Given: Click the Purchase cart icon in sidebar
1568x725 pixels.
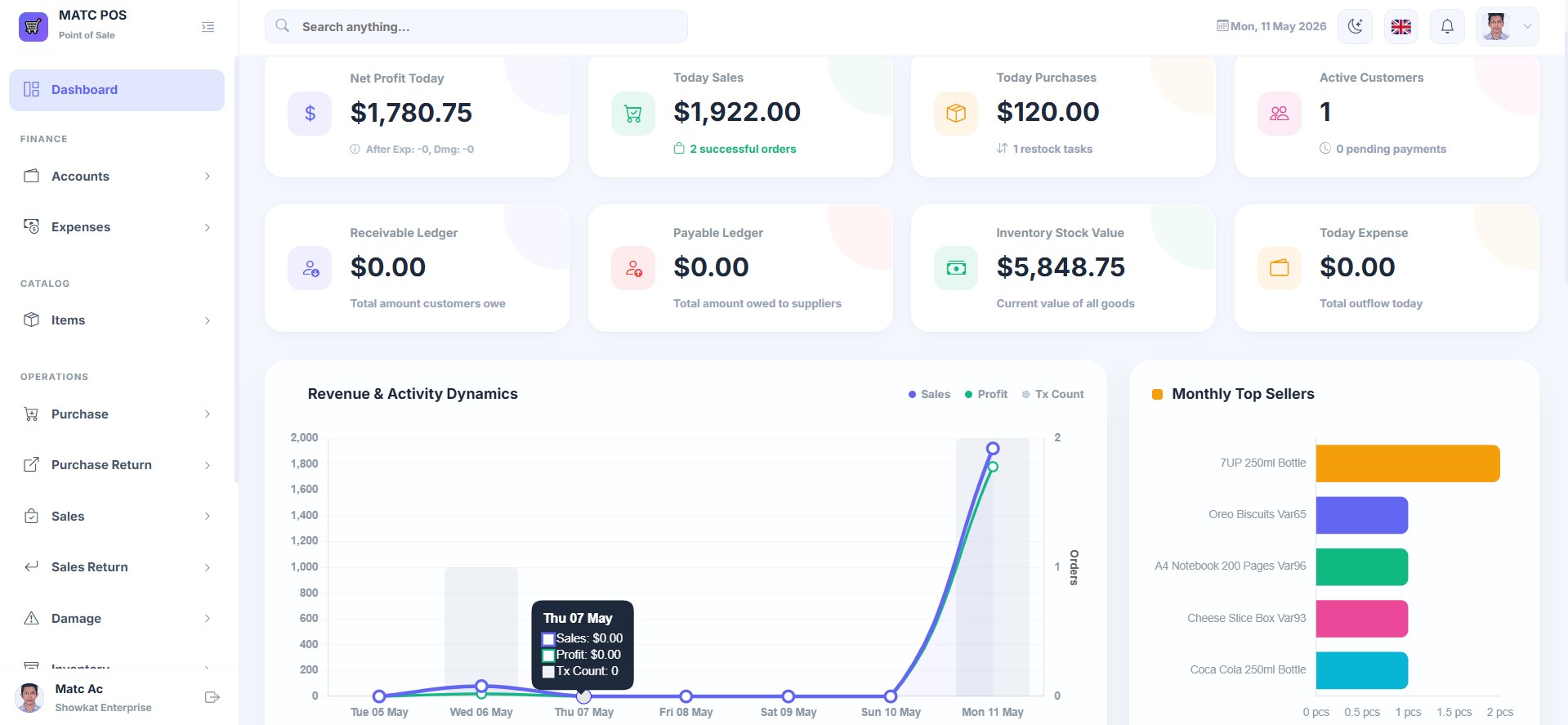Looking at the screenshot, I should pos(32,414).
